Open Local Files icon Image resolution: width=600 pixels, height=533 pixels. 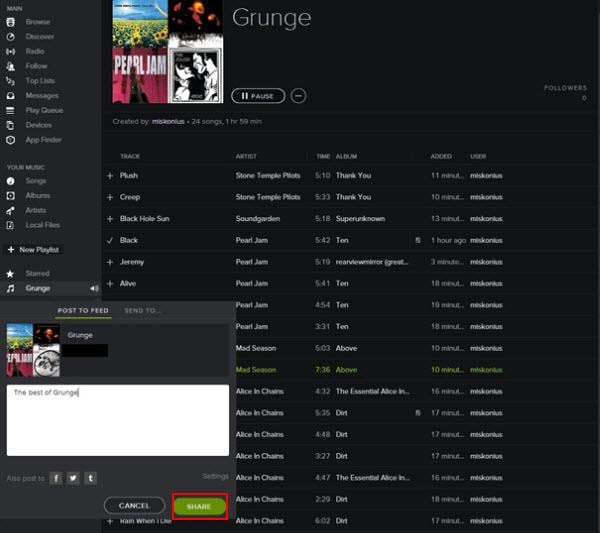[x=10, y=225]
